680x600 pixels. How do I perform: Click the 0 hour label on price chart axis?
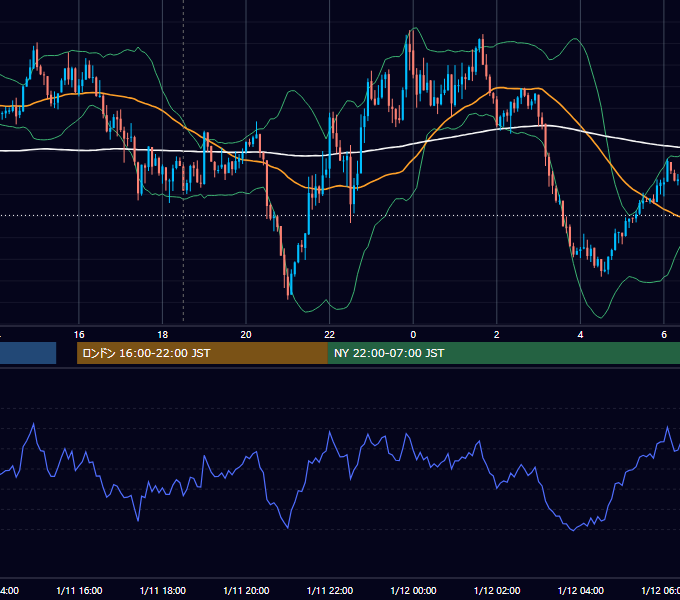pos(413,335)
